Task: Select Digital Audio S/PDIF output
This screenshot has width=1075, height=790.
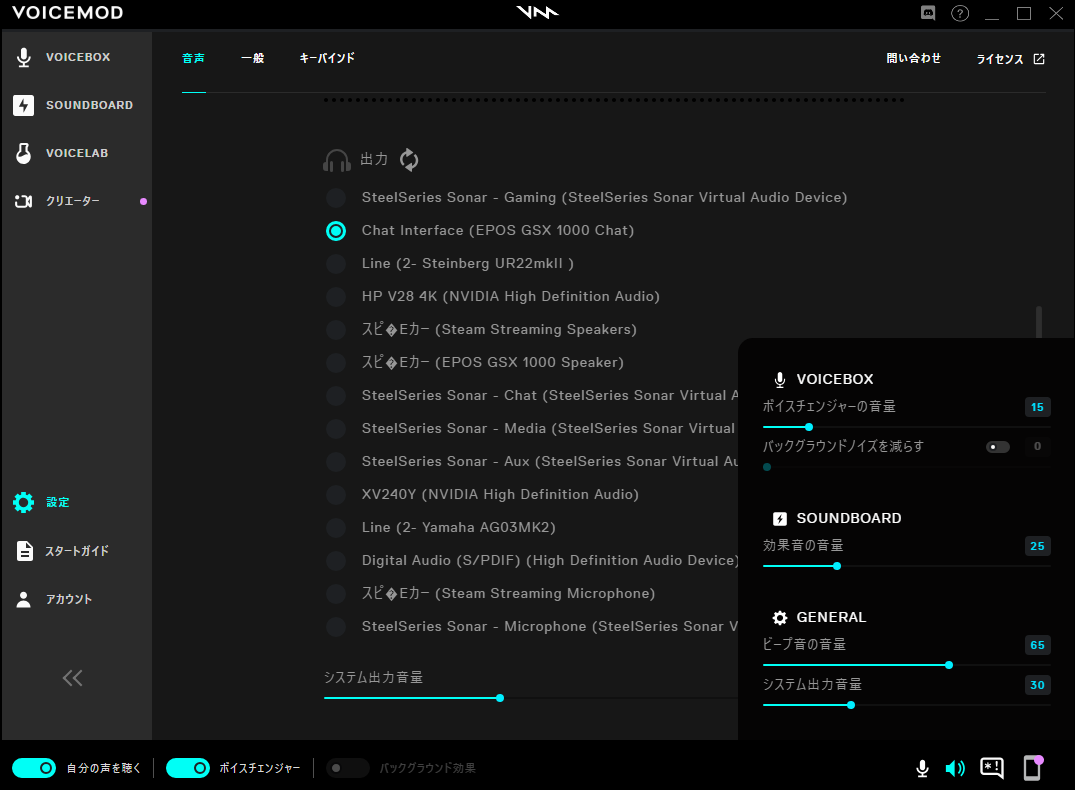Action: click(336, 561)
